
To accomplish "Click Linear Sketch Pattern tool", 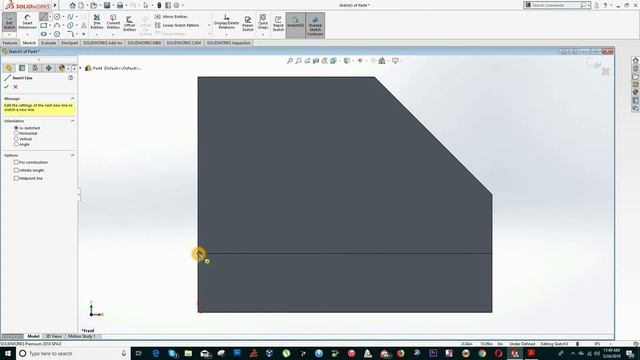I will point(177,25).
